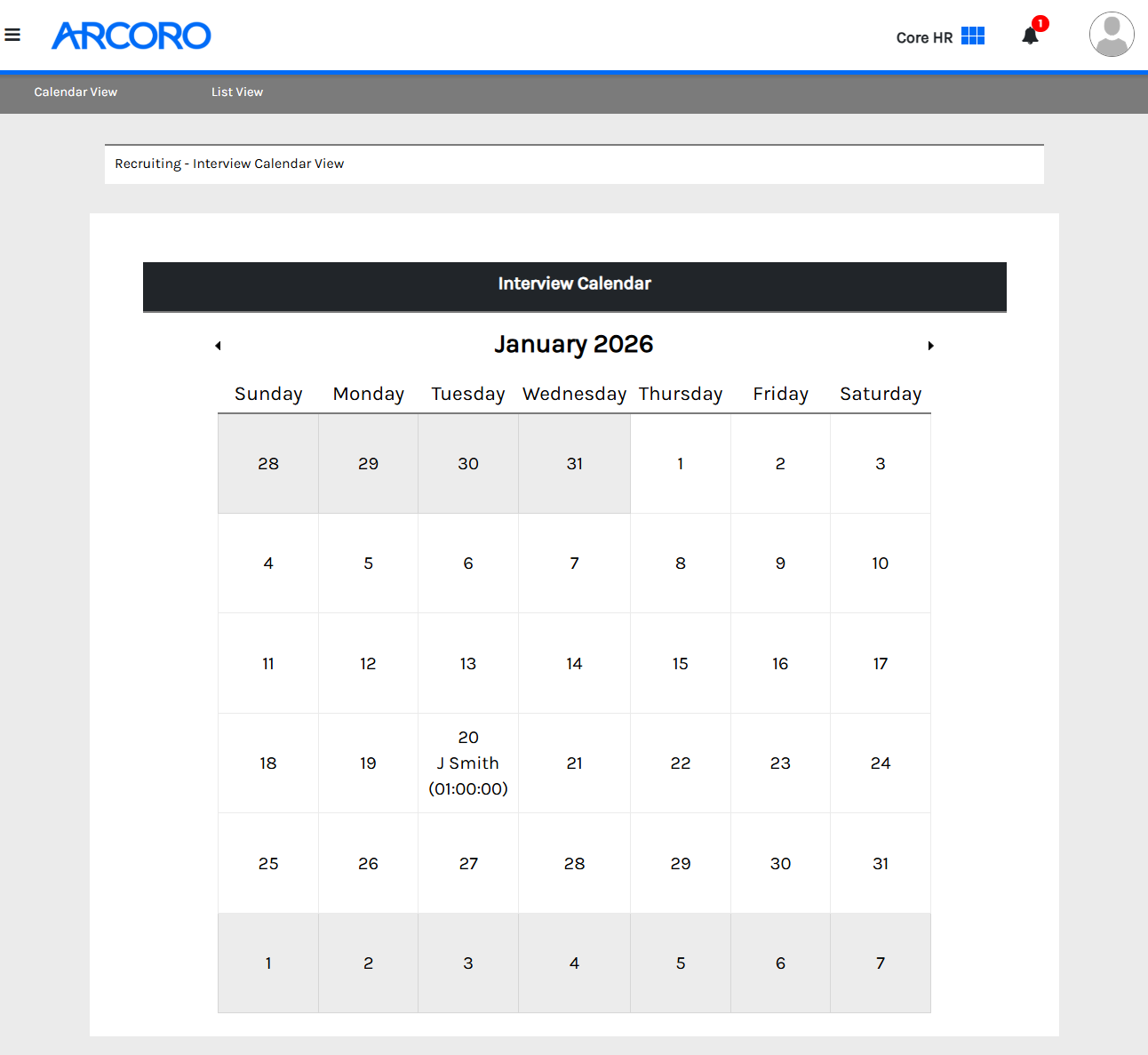The height and width of the screenshot is (1055, 1148).
Task: Select Saturday January 31 cell
Action: tap(881, 864)
